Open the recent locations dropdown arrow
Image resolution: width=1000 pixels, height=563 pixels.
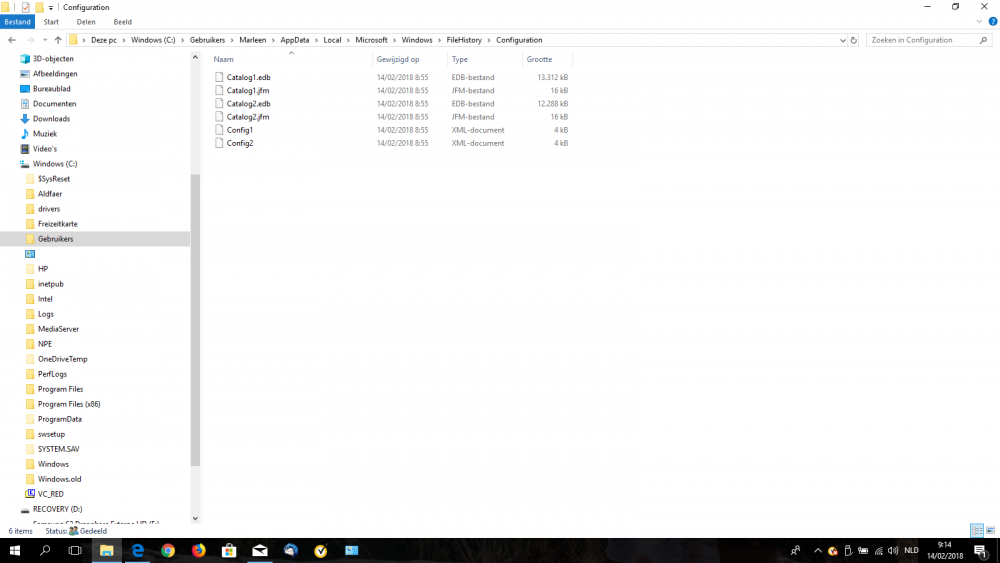(45, 40)
